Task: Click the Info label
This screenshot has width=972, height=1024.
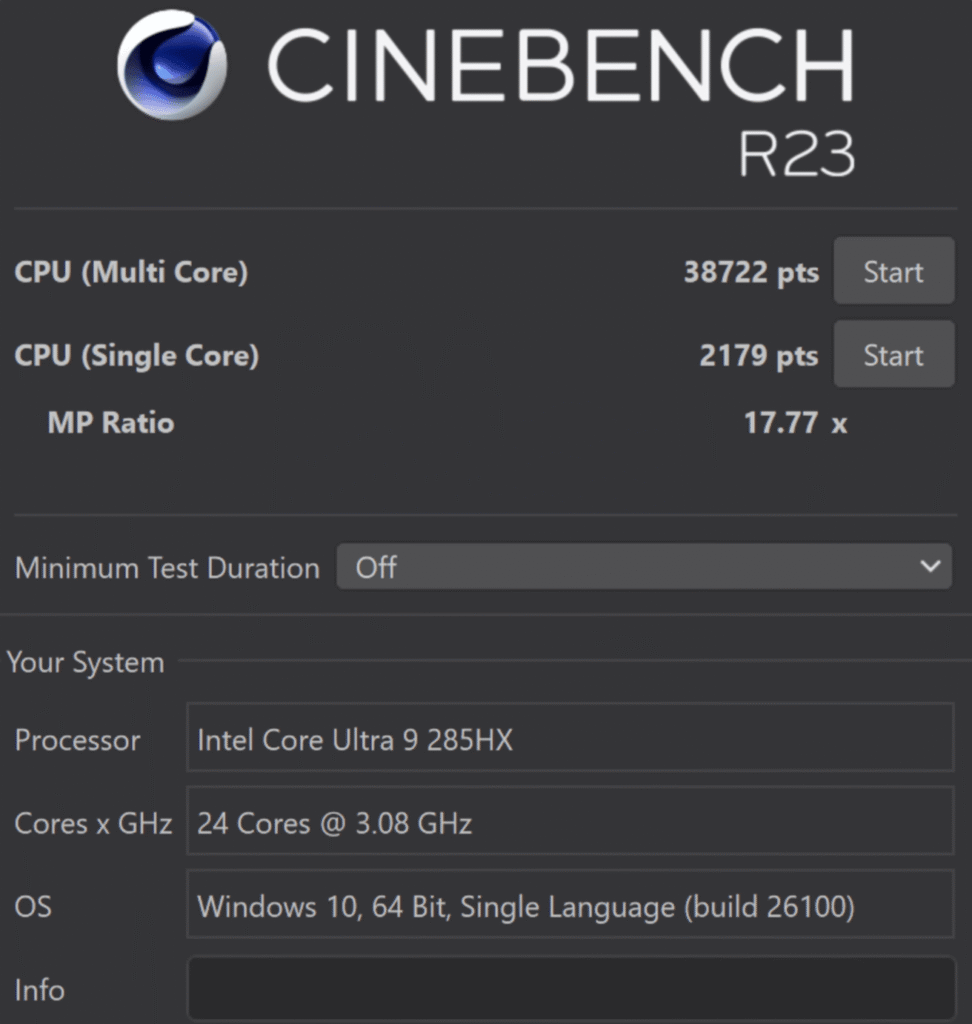Action: click(40, 990)
